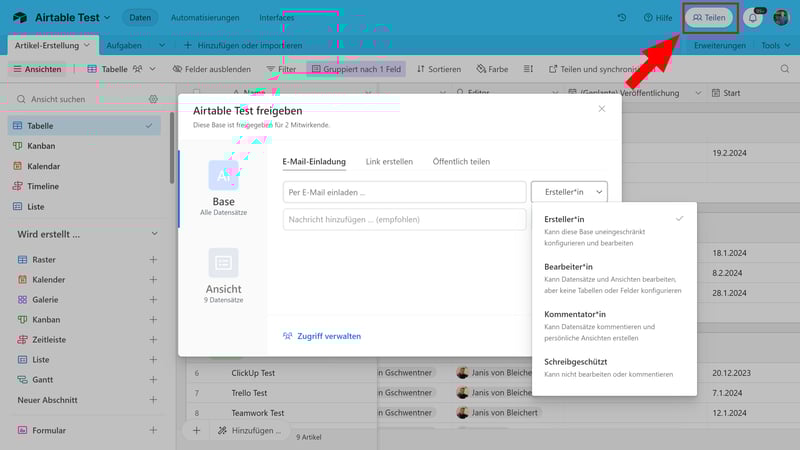Open Veröffentlichung column header dropdown
The width and height of the screenshot is (800, 450).
coord(698,93)
